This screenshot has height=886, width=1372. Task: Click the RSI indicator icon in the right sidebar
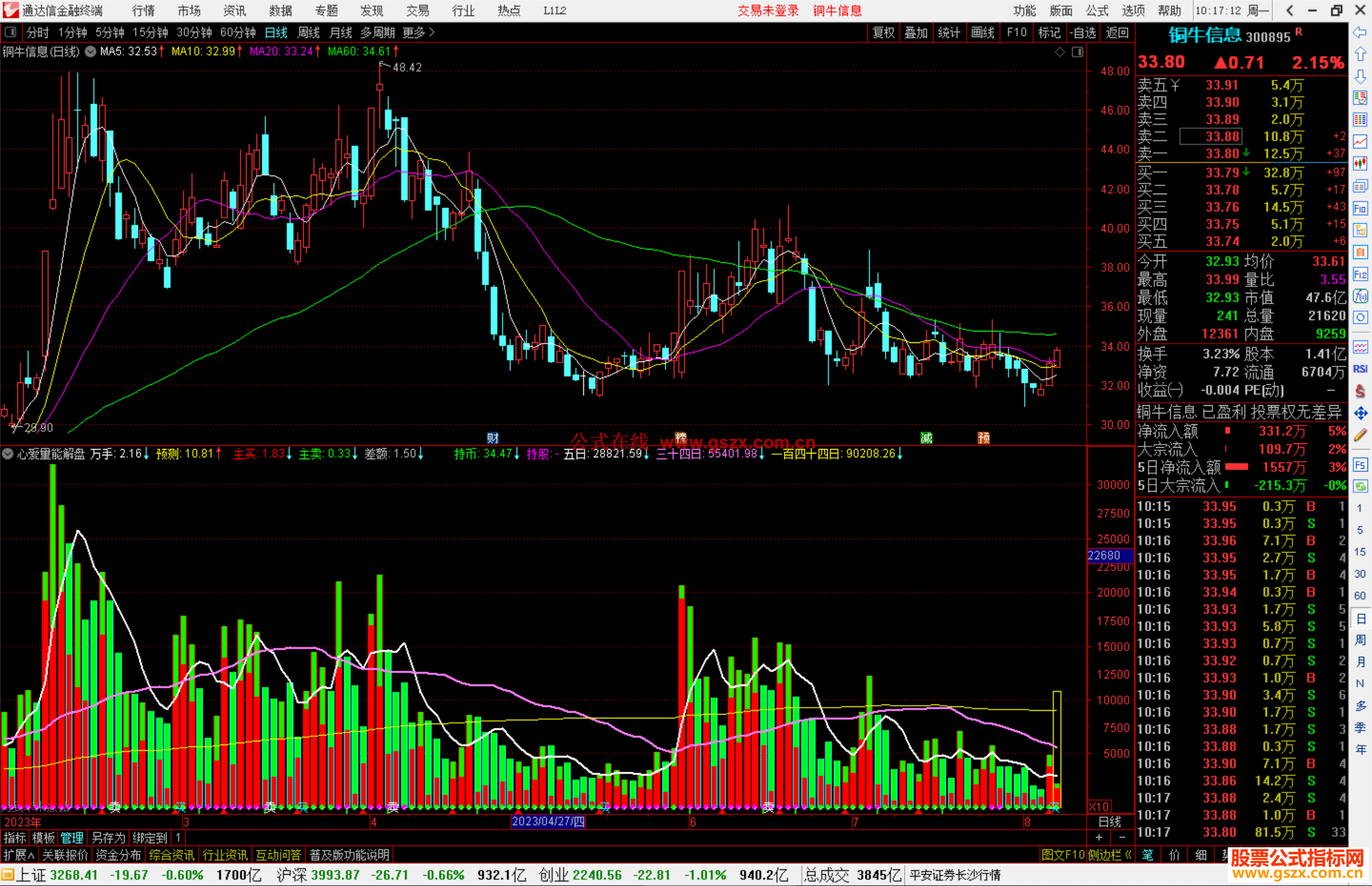[1360, 368]
